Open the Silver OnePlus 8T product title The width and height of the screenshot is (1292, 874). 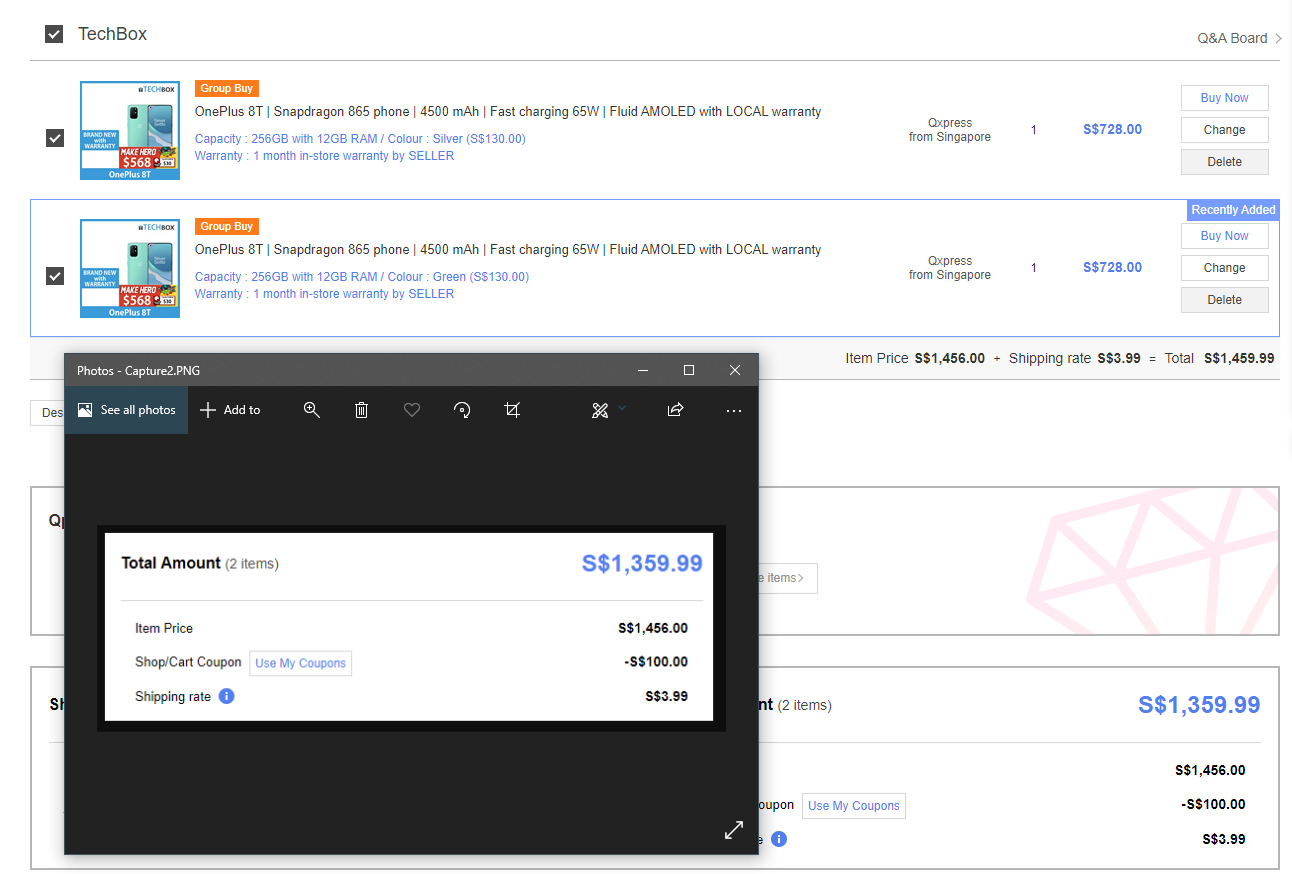(508, 112)
